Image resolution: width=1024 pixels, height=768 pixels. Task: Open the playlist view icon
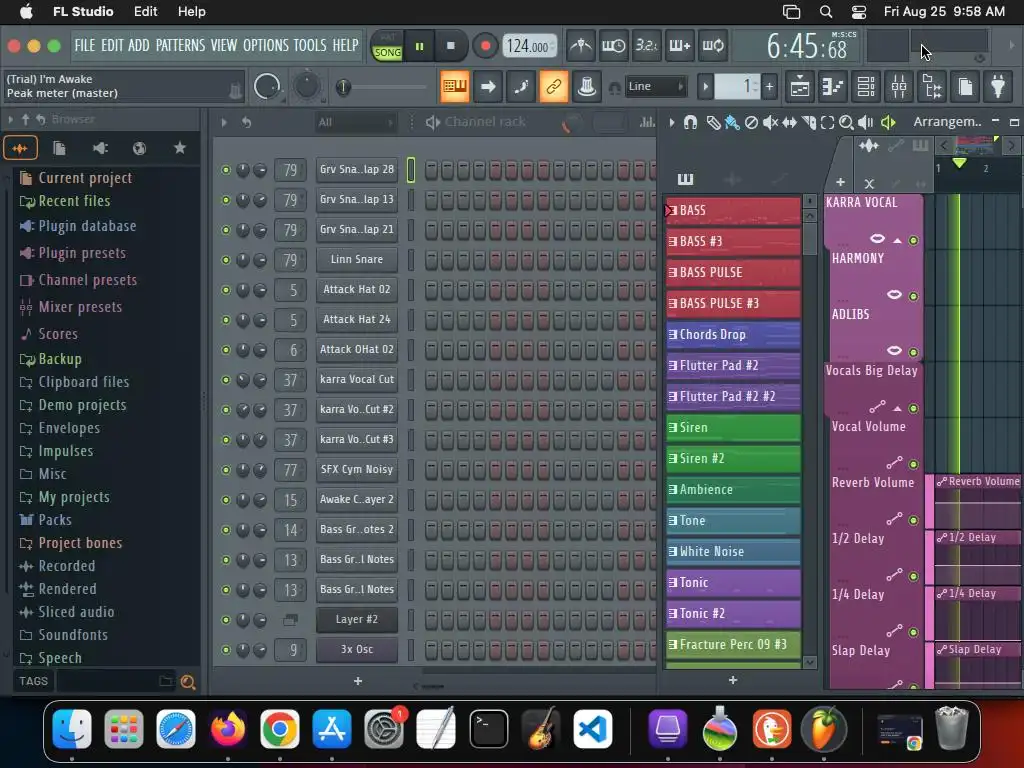click(800, 86)
